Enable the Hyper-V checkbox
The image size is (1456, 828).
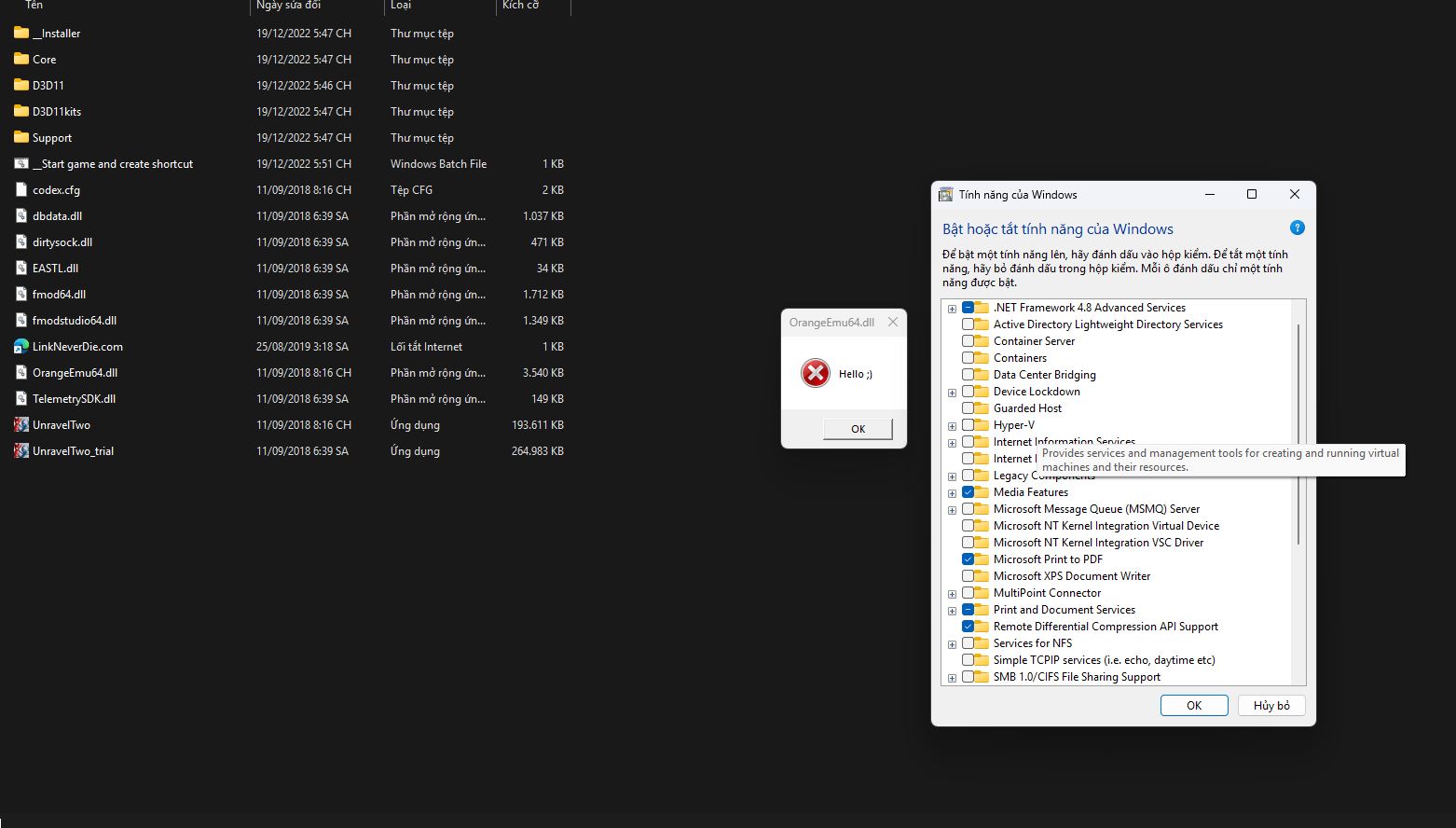(x=968, y=425)
